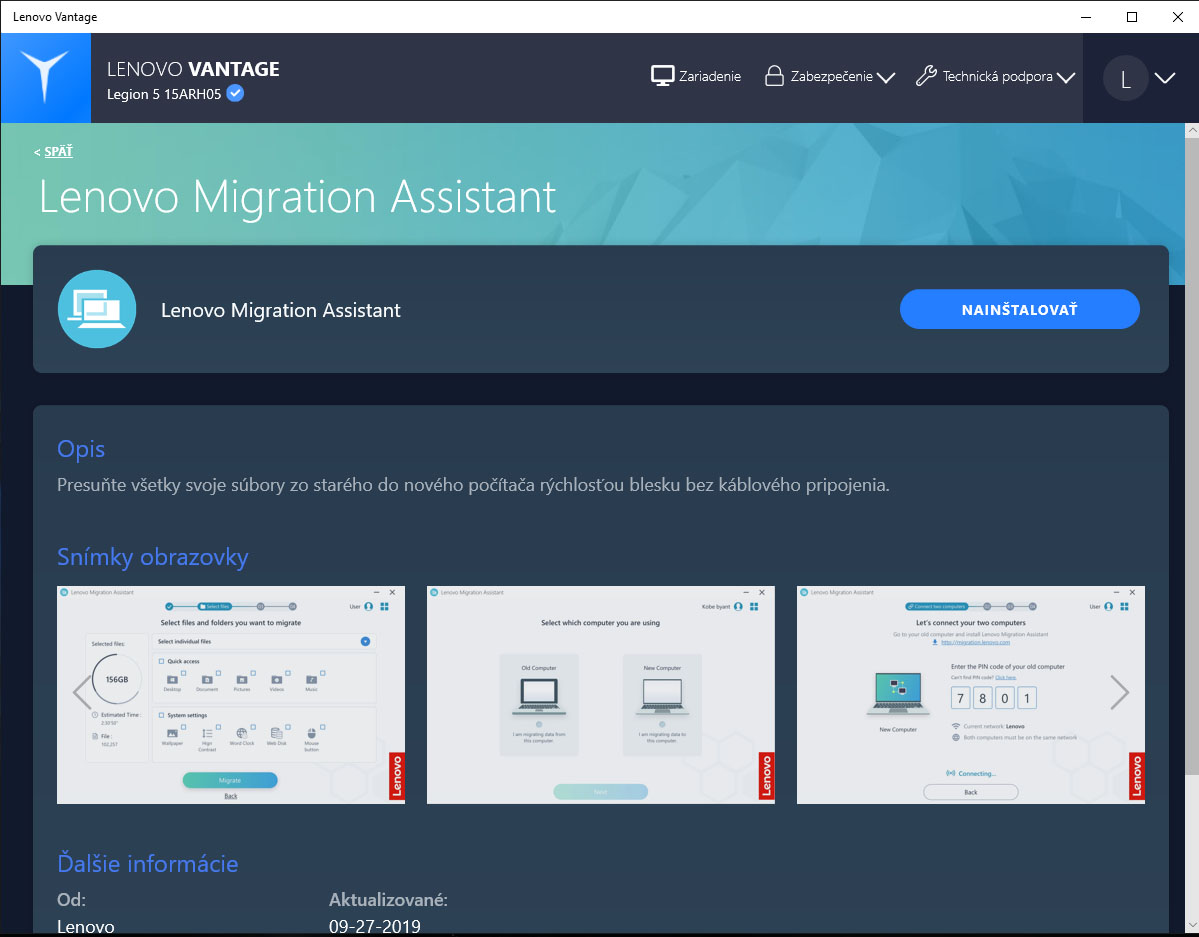The height and width of the screenshot is (937, 1199).
Task: Open the PIN code screenshot thumbnail
Action: [970, 695]
